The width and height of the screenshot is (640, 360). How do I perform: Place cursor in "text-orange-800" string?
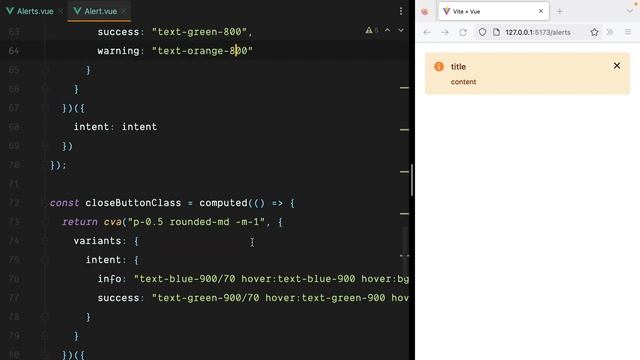point(202,51)
